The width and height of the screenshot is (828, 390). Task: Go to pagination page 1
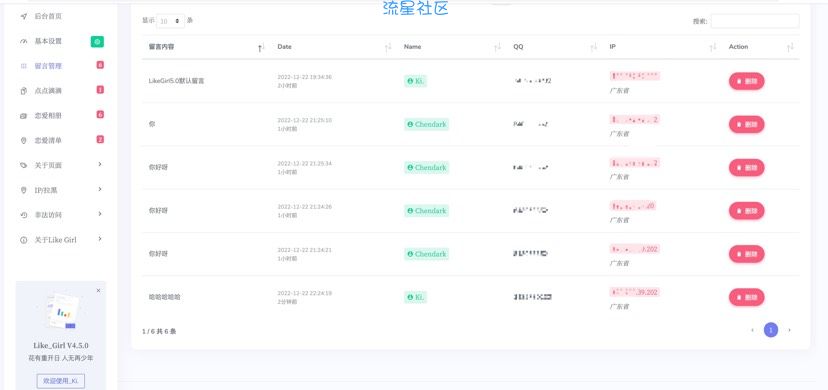[770, 330]
